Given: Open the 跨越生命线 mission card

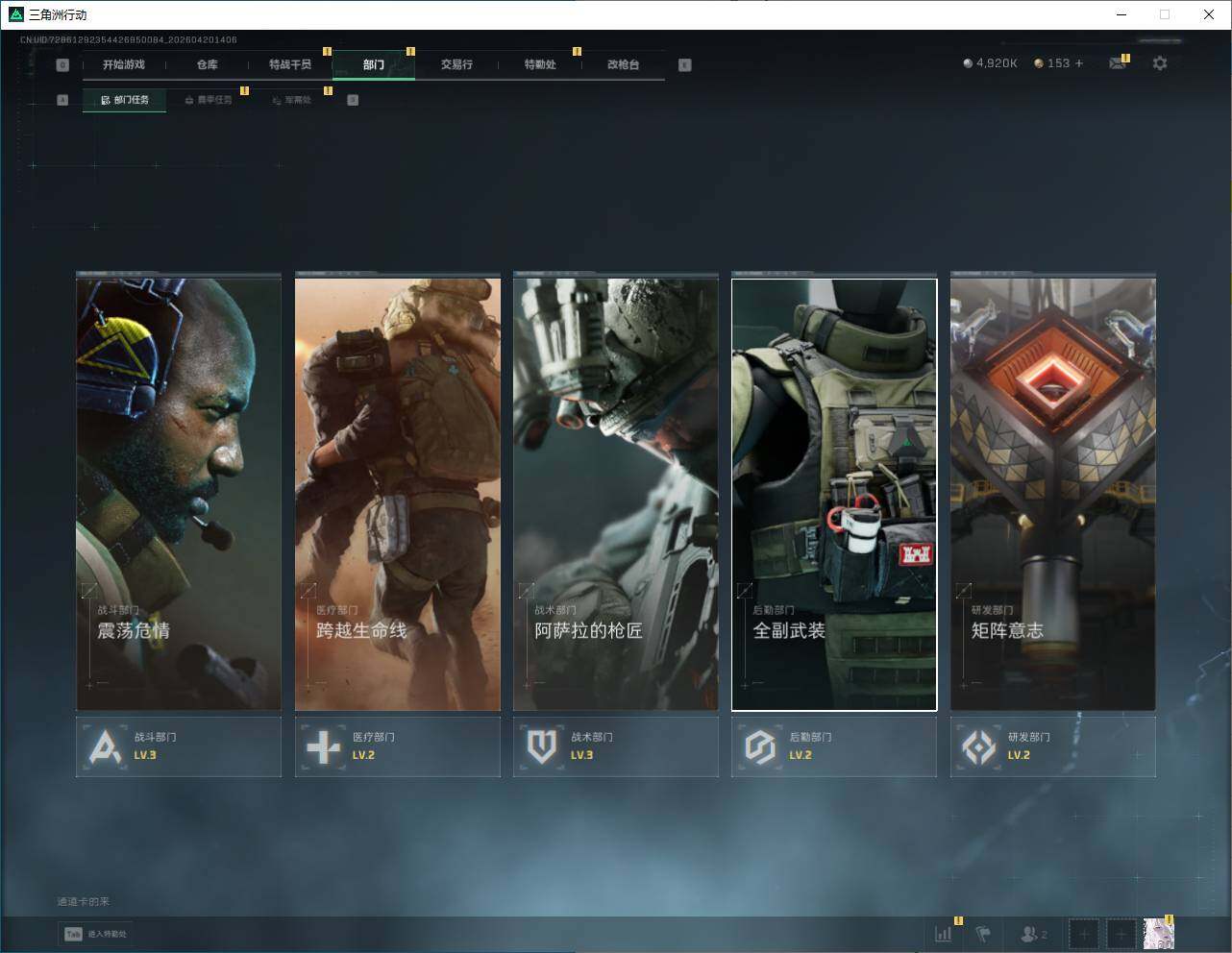Looking at the screenshot, I should click(398, 494).
